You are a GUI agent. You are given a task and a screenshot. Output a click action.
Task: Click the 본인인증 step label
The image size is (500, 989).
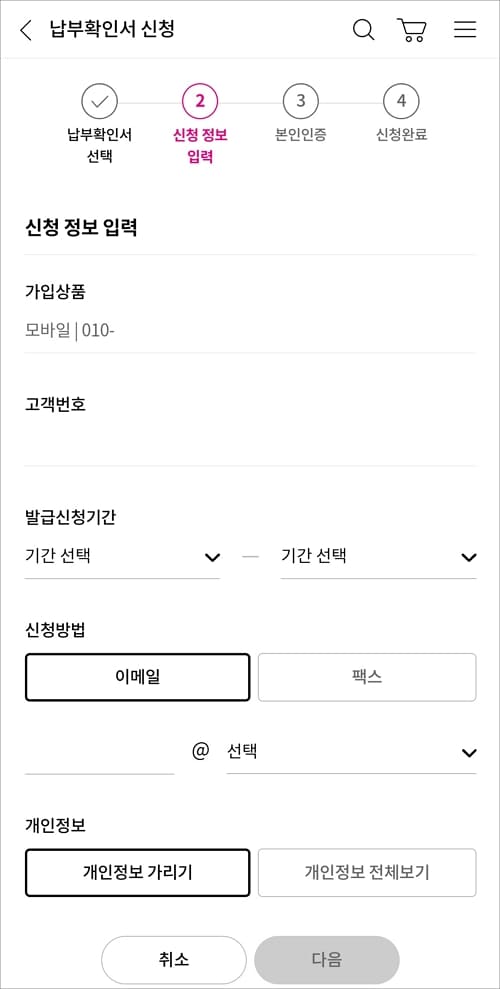[x=301, y=135]
